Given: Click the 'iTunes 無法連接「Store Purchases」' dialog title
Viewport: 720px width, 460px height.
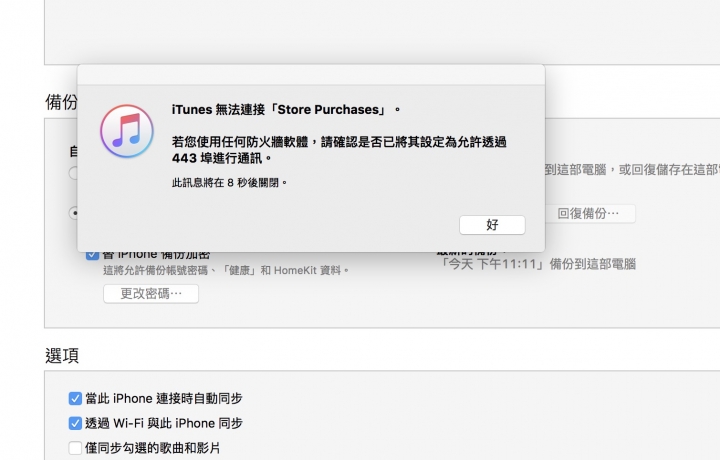Looking at the screenshot, I should click(x=286, y=110).
